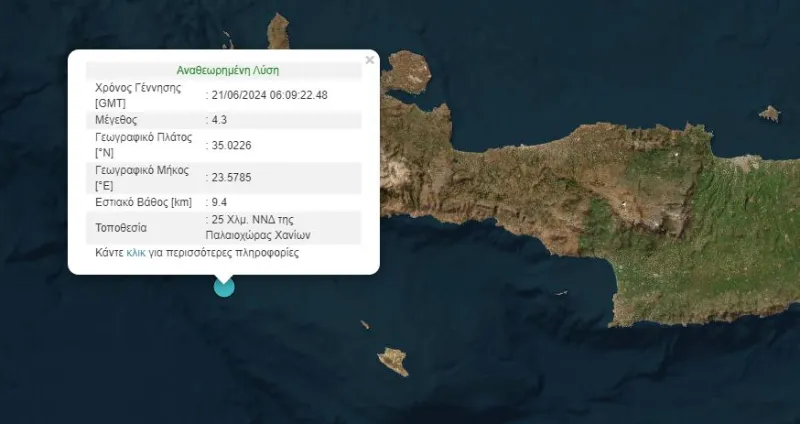Select the teal epicenter marker on the map
Image resolution: width=800 pixels, height=424 pixels.
(224, 287)
